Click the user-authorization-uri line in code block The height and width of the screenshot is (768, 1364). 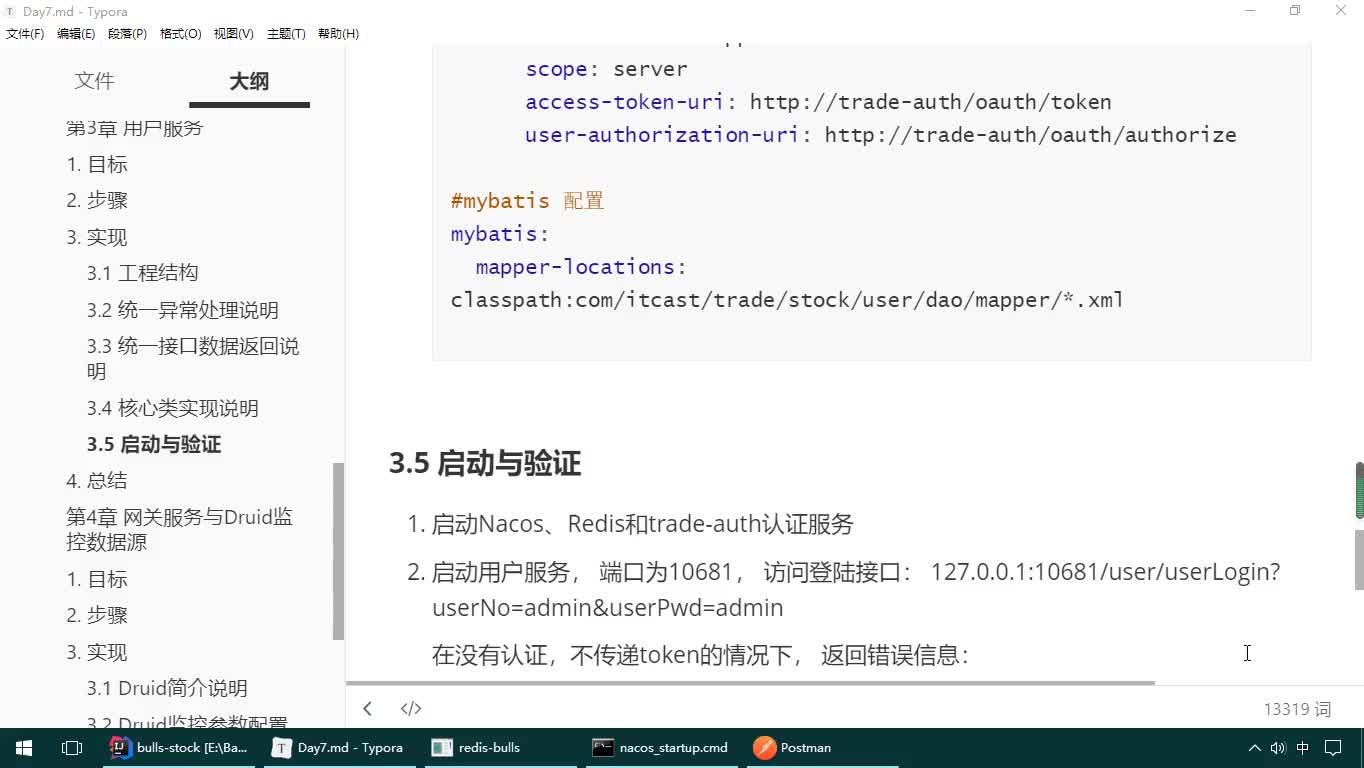click(881, 135)
